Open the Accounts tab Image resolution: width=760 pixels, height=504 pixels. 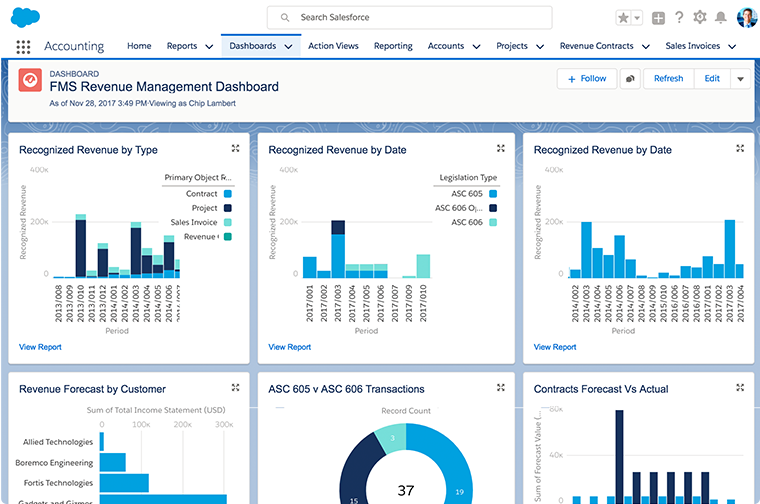coord(445,46)
